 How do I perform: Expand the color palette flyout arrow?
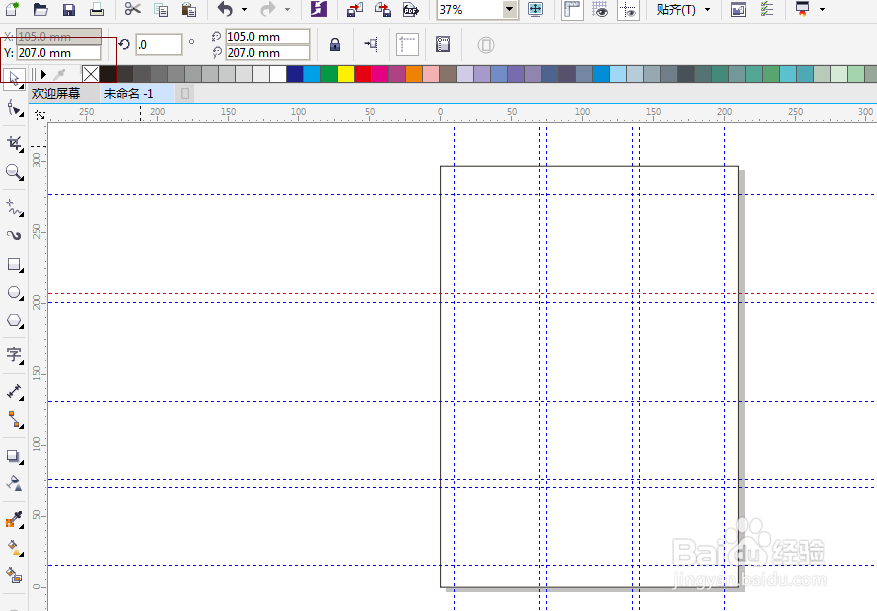tap(43, 74)
